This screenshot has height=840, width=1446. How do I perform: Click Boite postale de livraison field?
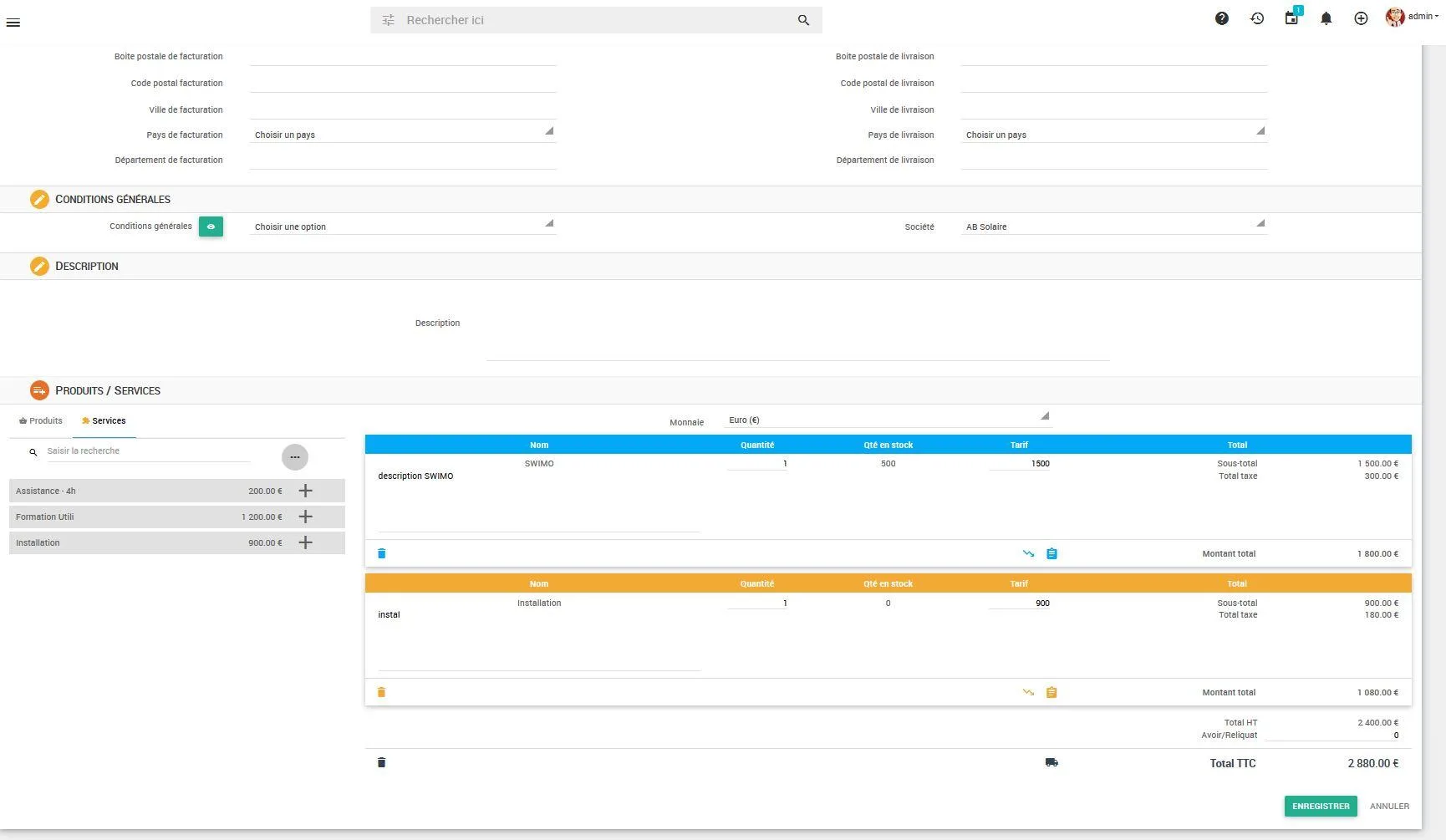click(1114, 57)
